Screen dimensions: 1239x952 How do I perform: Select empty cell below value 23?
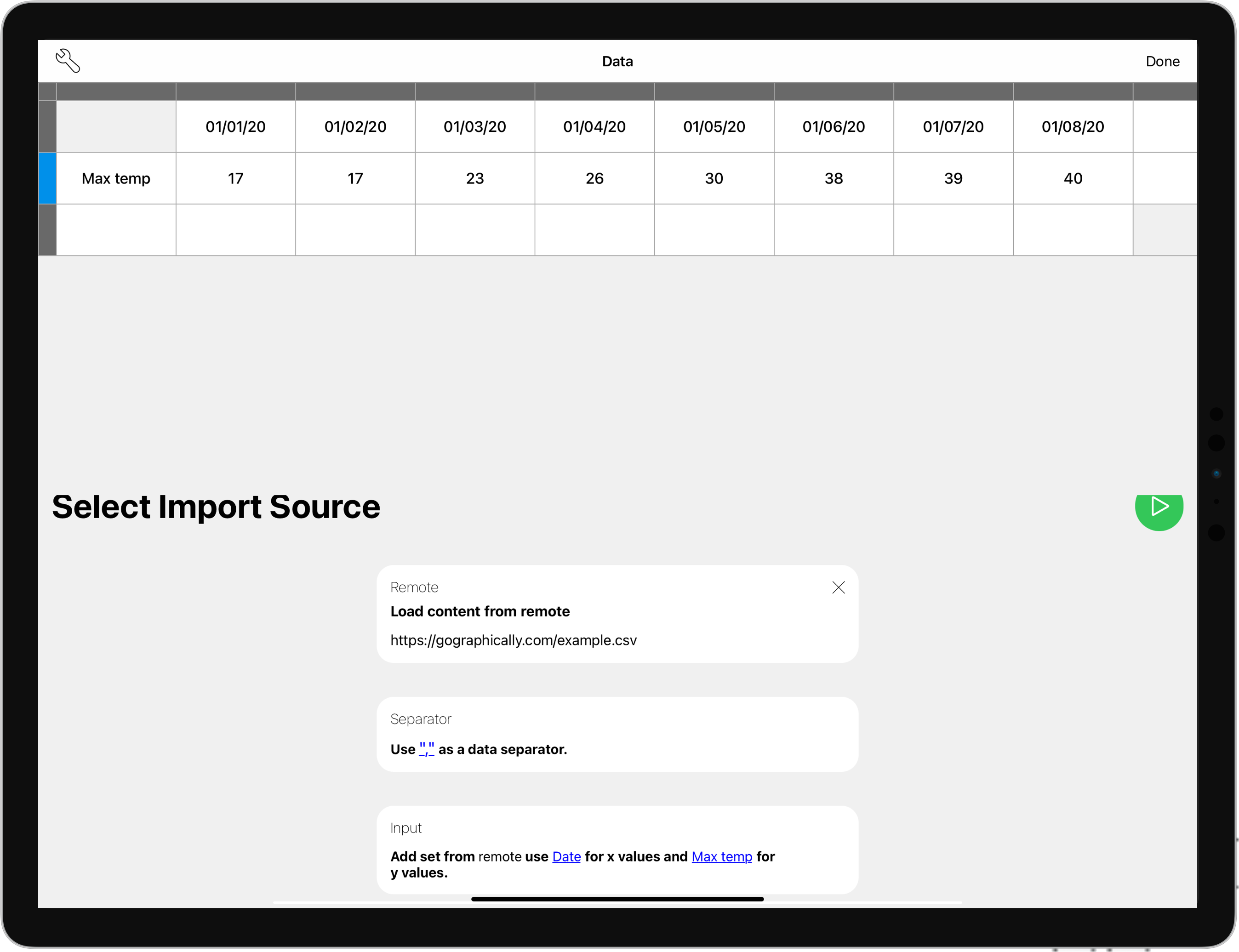tap(475, 229)
